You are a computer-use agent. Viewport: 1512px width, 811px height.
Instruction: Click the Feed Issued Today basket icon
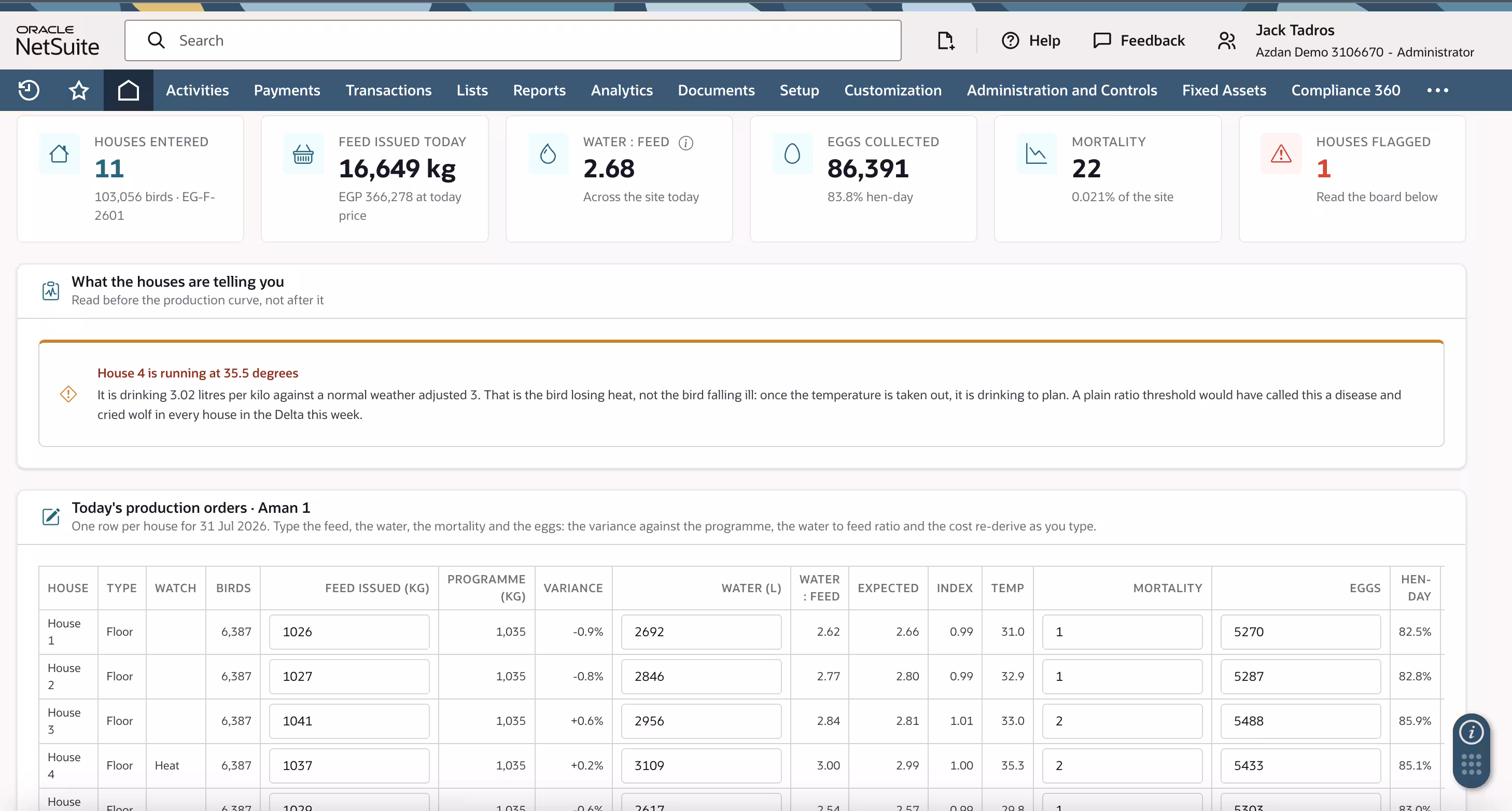(x=303, y=154)
